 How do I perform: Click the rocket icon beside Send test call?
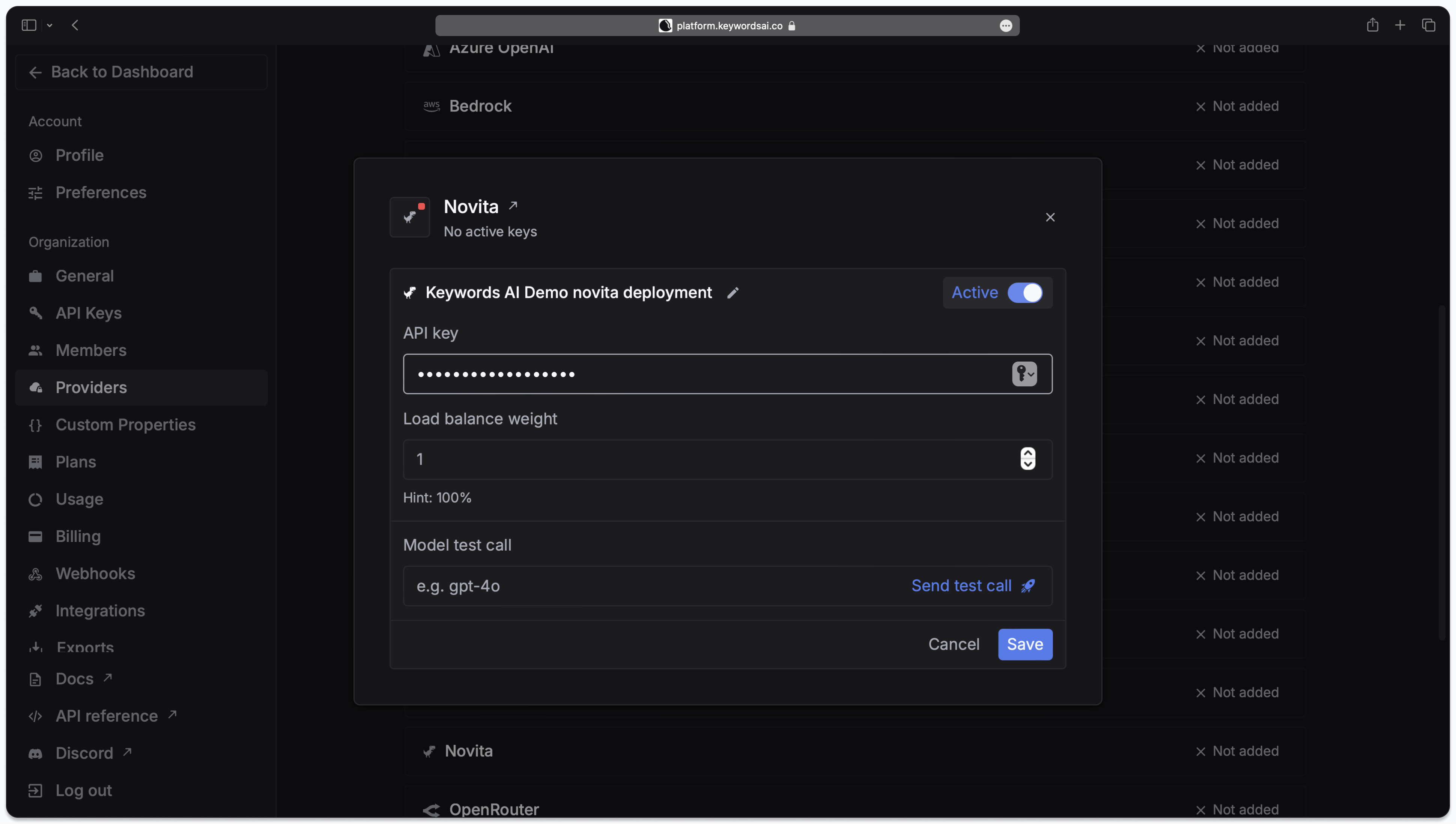tap(1028, 586)
